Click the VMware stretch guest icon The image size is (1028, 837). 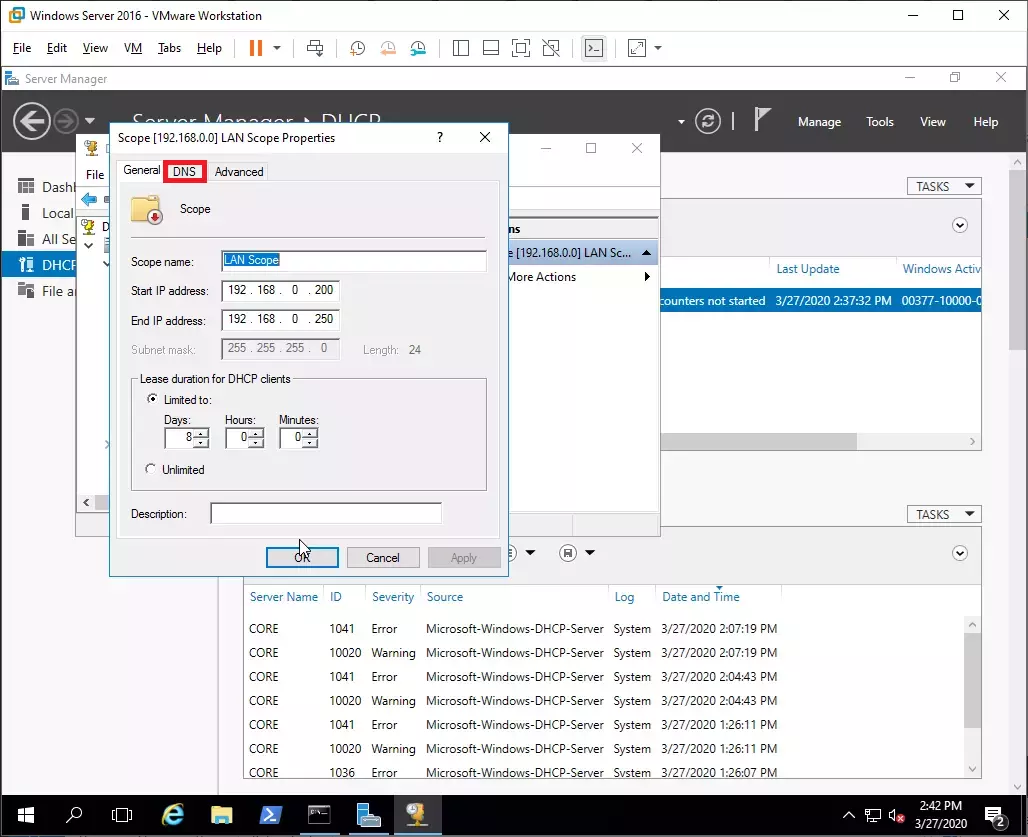click(x=637, y=48)
